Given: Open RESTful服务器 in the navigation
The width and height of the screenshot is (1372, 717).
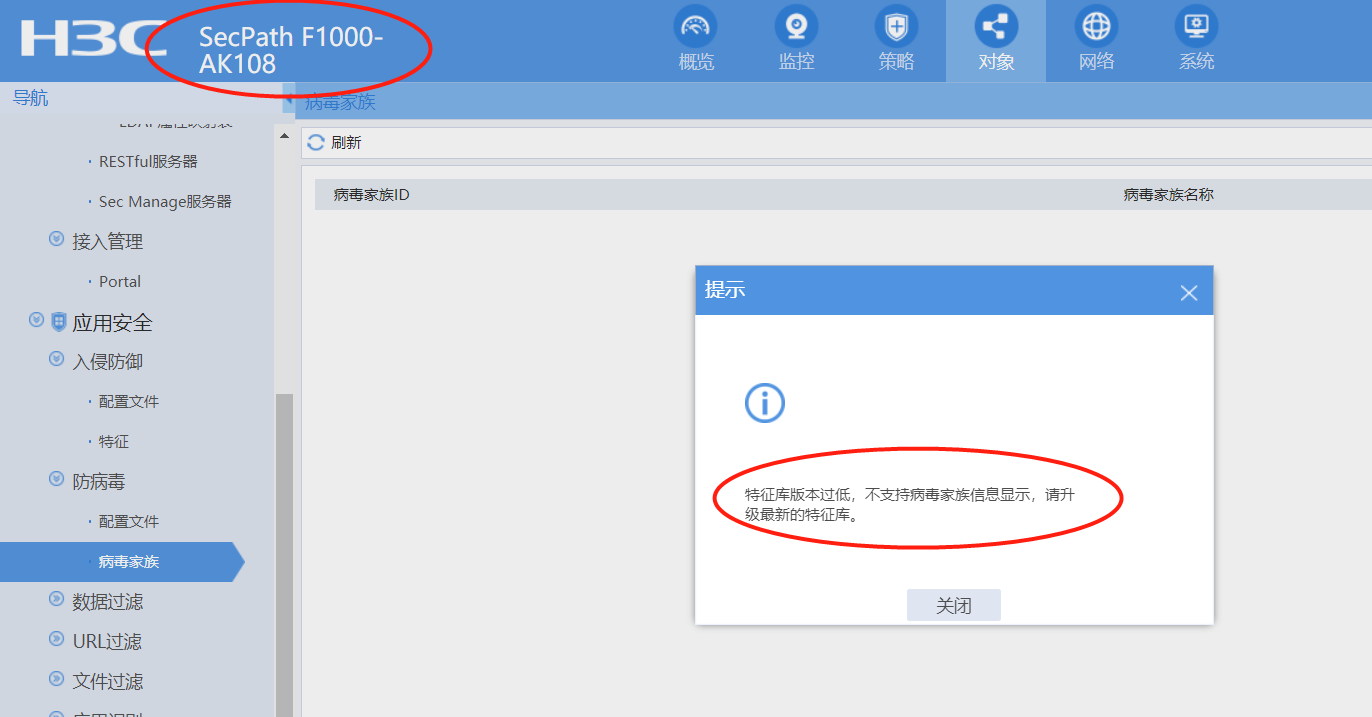Looking at the screenshot, I should pos(148,161).
